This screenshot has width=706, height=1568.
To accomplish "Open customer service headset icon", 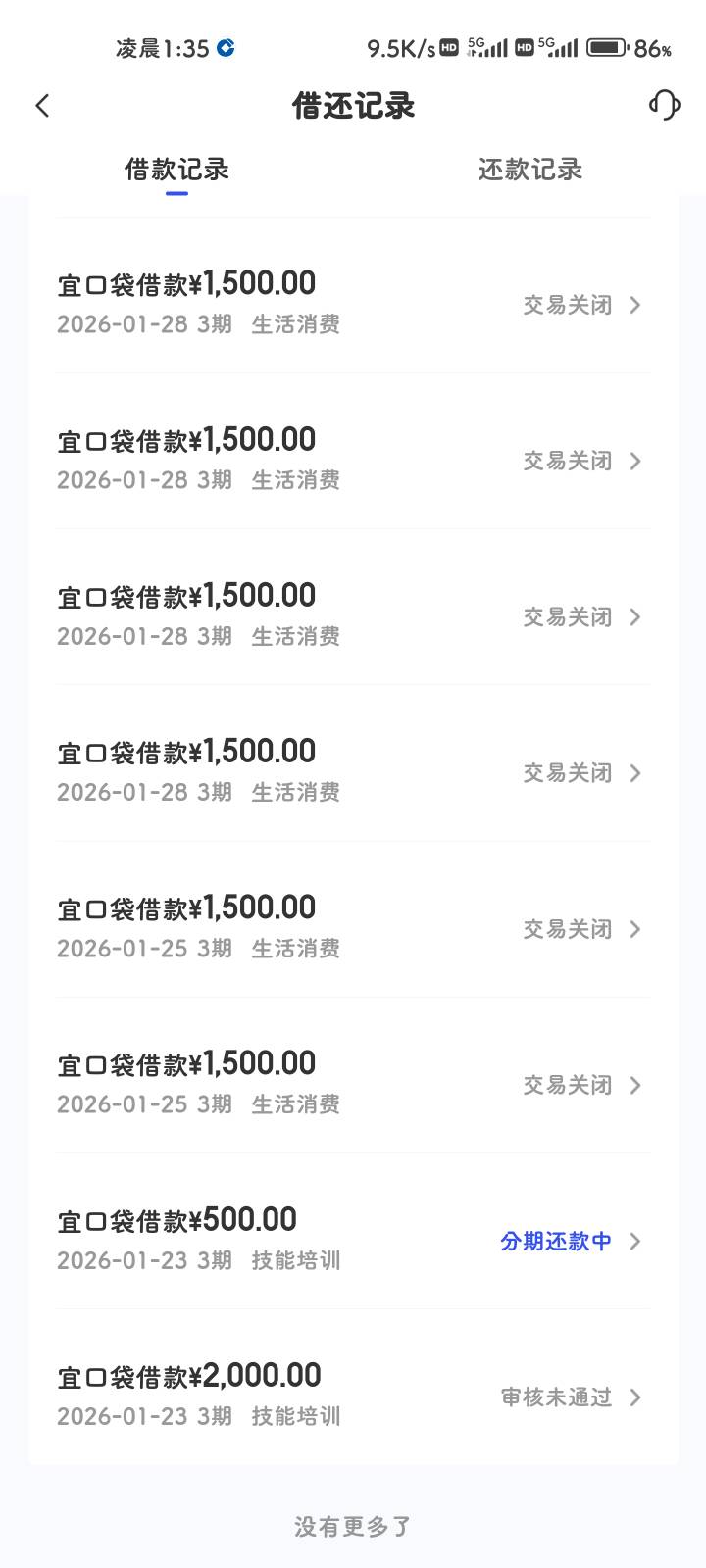I will [664, 105].
